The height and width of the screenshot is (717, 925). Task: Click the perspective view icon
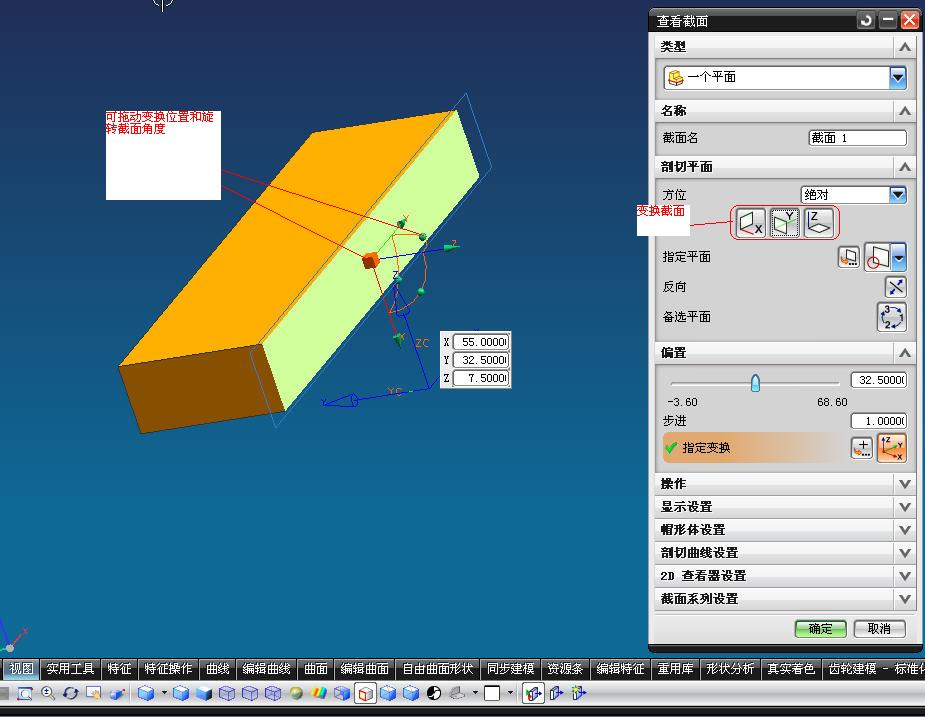(x=117, y=693)
